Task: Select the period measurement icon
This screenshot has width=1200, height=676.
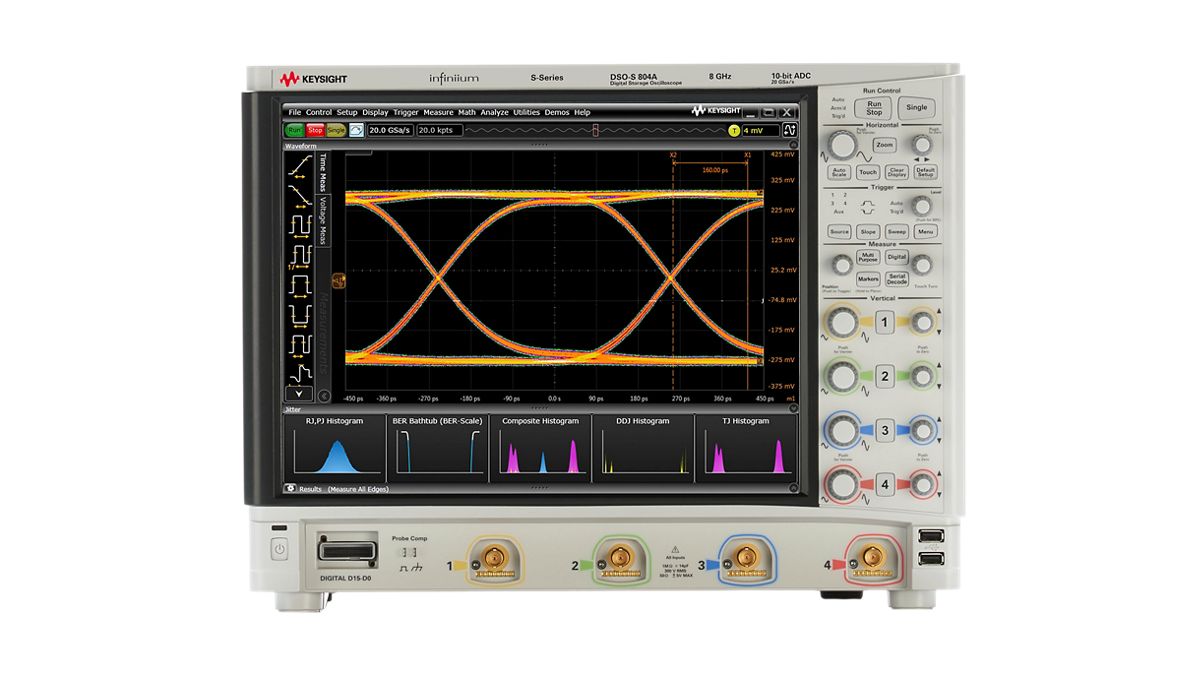Action: pyautogui.click(x=299, y=225)
